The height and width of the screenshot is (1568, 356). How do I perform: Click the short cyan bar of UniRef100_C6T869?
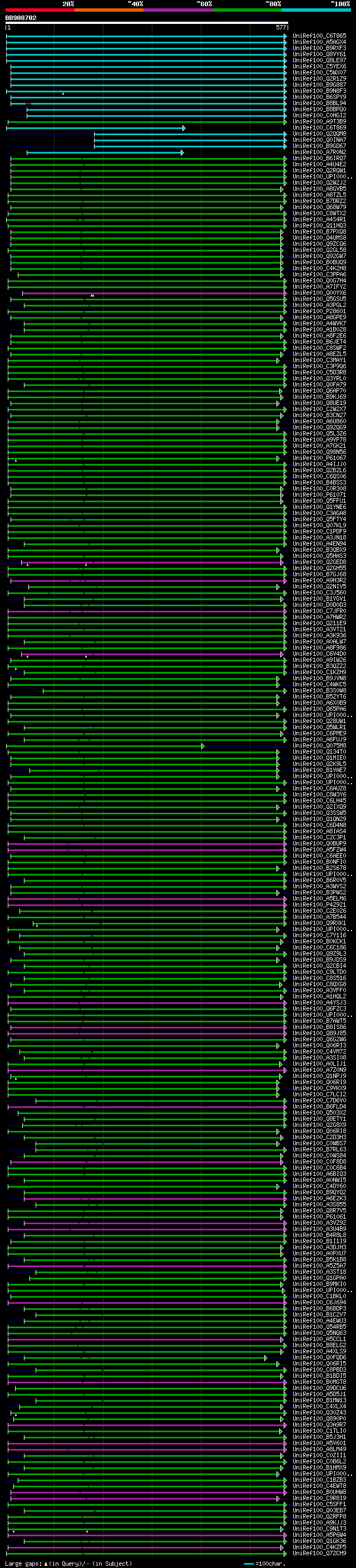[96, 128]
